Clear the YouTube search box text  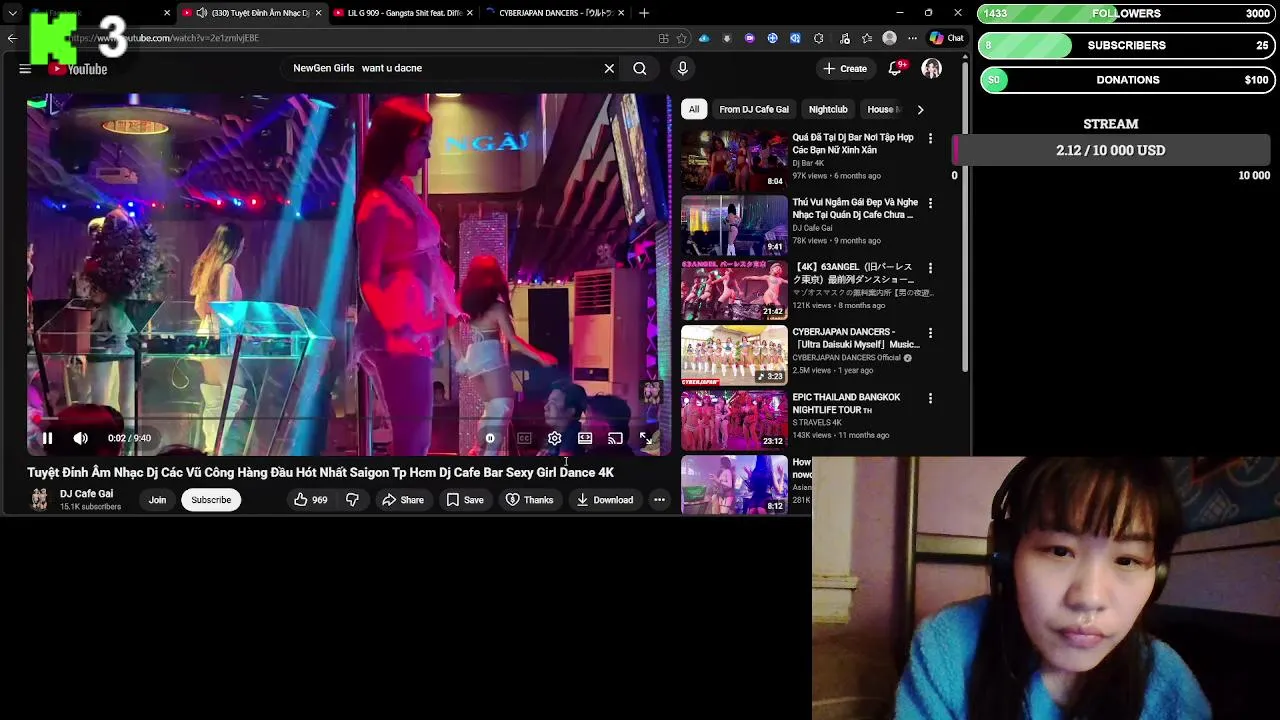[609, 68]
